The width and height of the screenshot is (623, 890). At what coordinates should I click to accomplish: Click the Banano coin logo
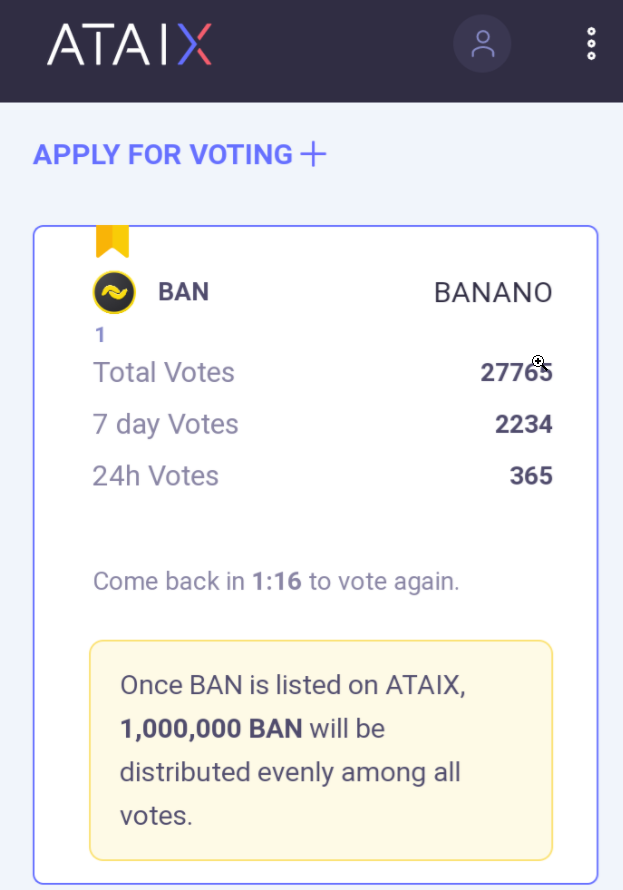pos(114,292)
